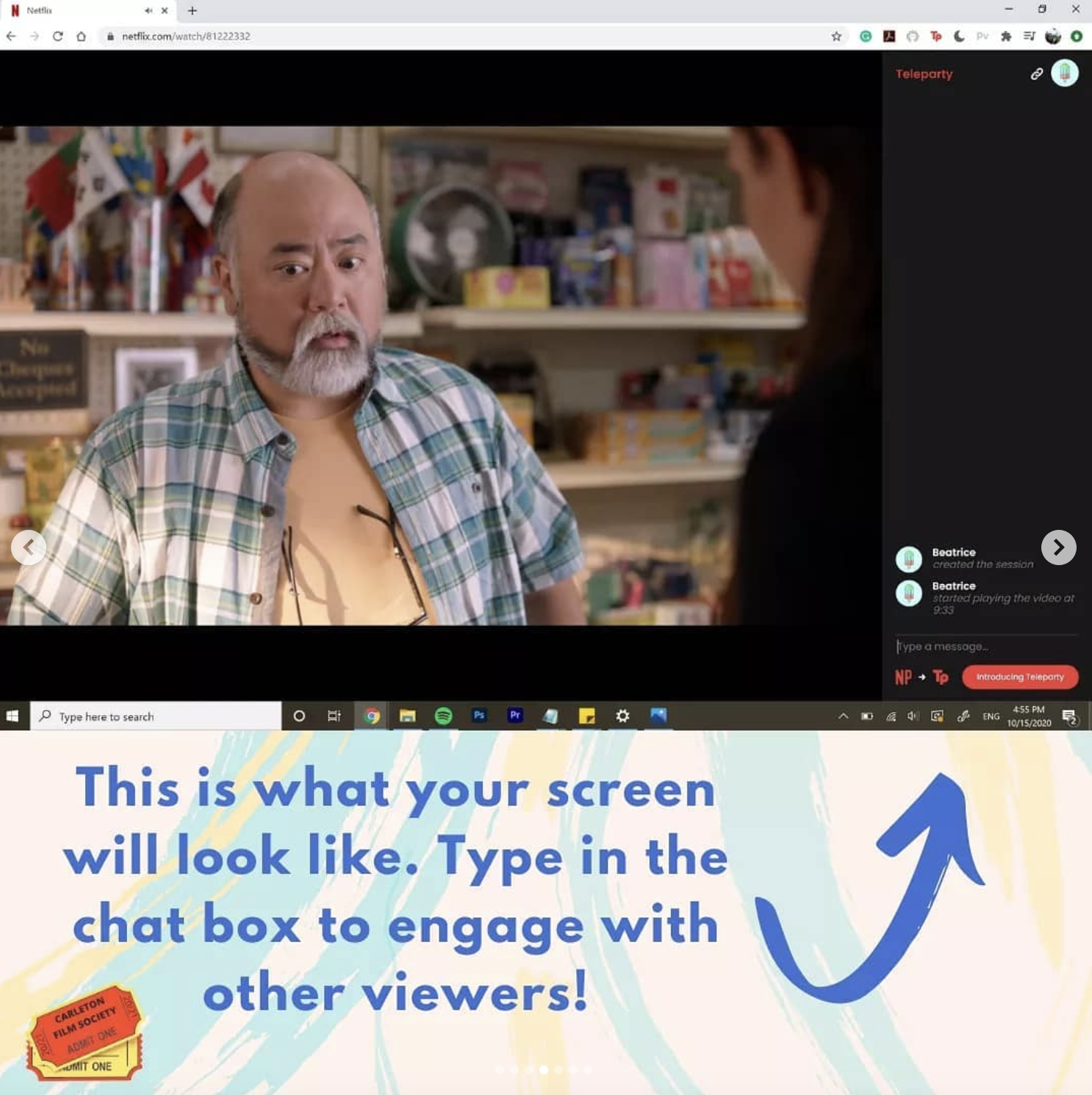Viewport: 1092px width, 1095px height.
Task: Click the Windows search box
Action: pyautogui.click(x=156, y=717)
